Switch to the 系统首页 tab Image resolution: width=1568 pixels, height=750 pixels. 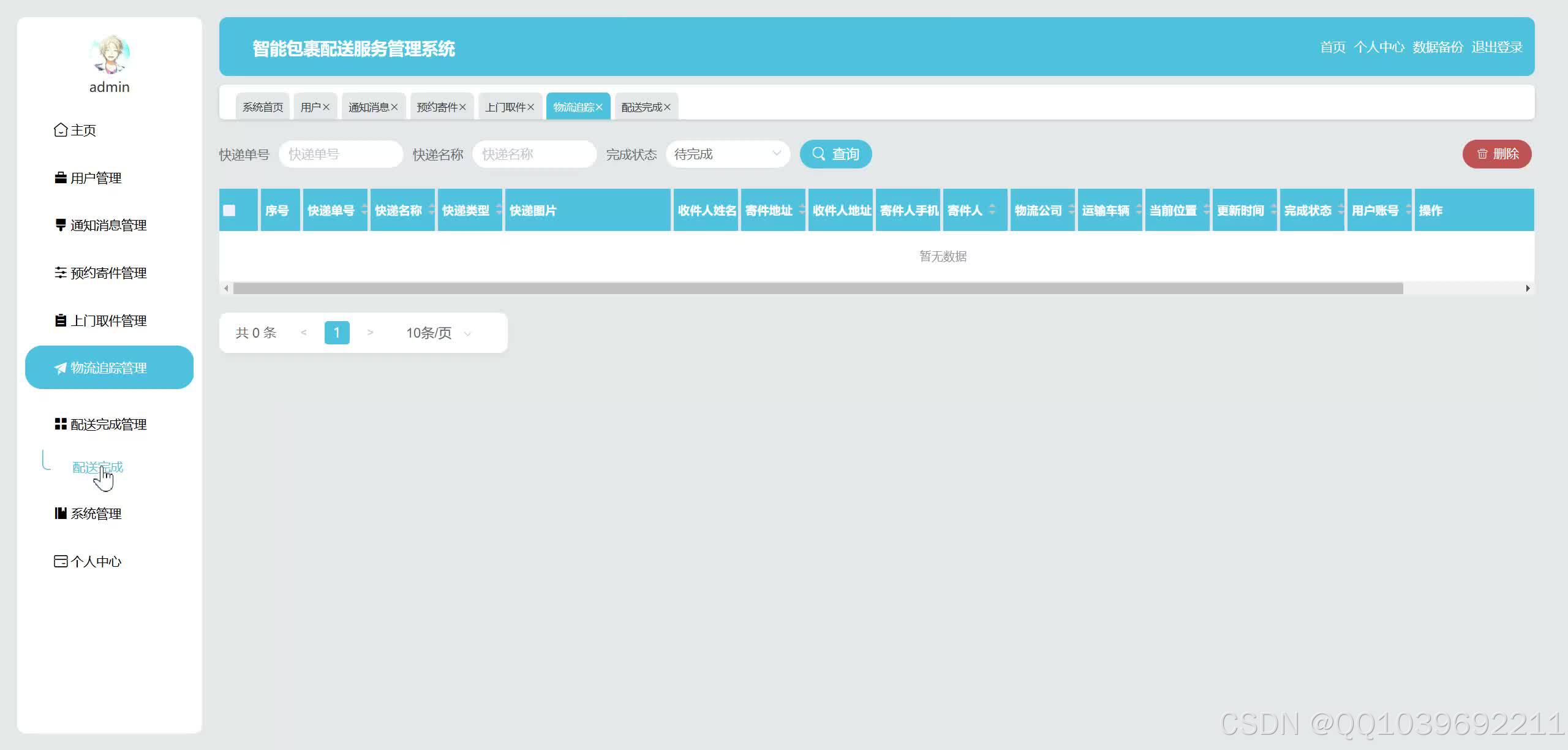262,107
